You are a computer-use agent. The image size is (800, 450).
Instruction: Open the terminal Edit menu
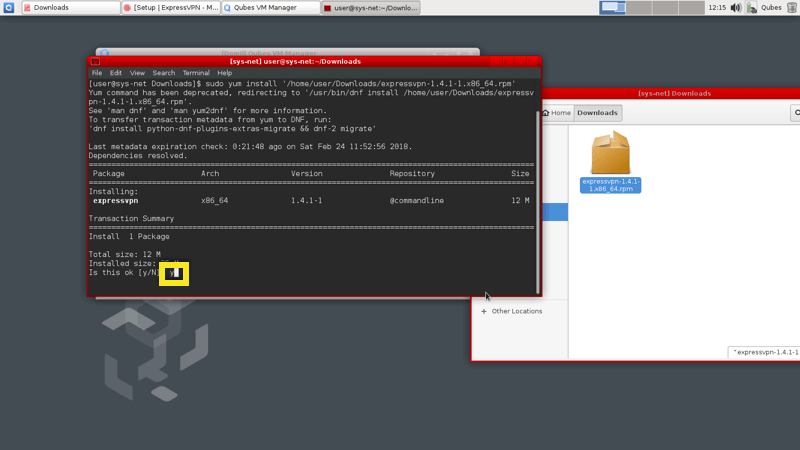tap(116, 73)
